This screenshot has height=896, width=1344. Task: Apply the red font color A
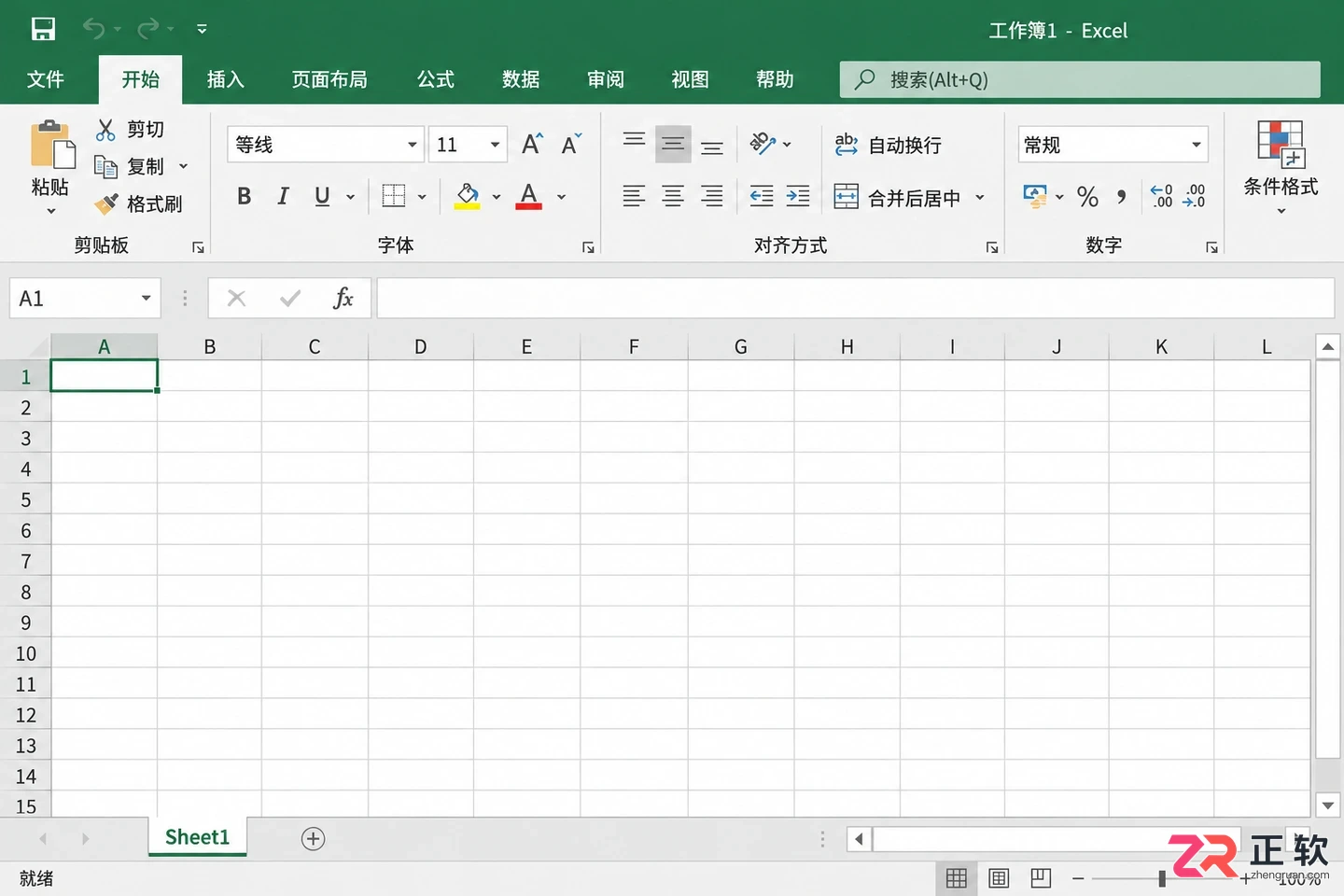[529, 196]
